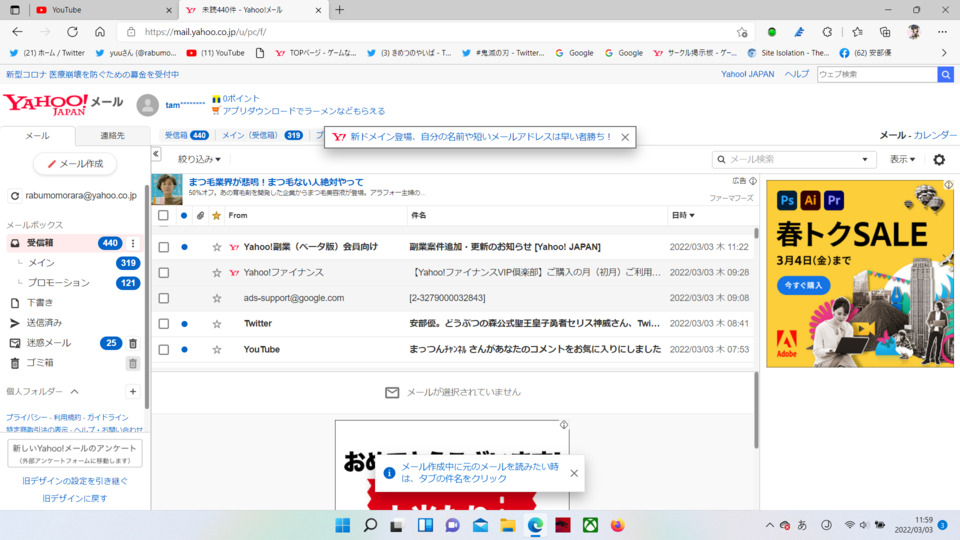Open a new browser tab with plus
This screenshot has height=540, width=960.
click(340, 10)
